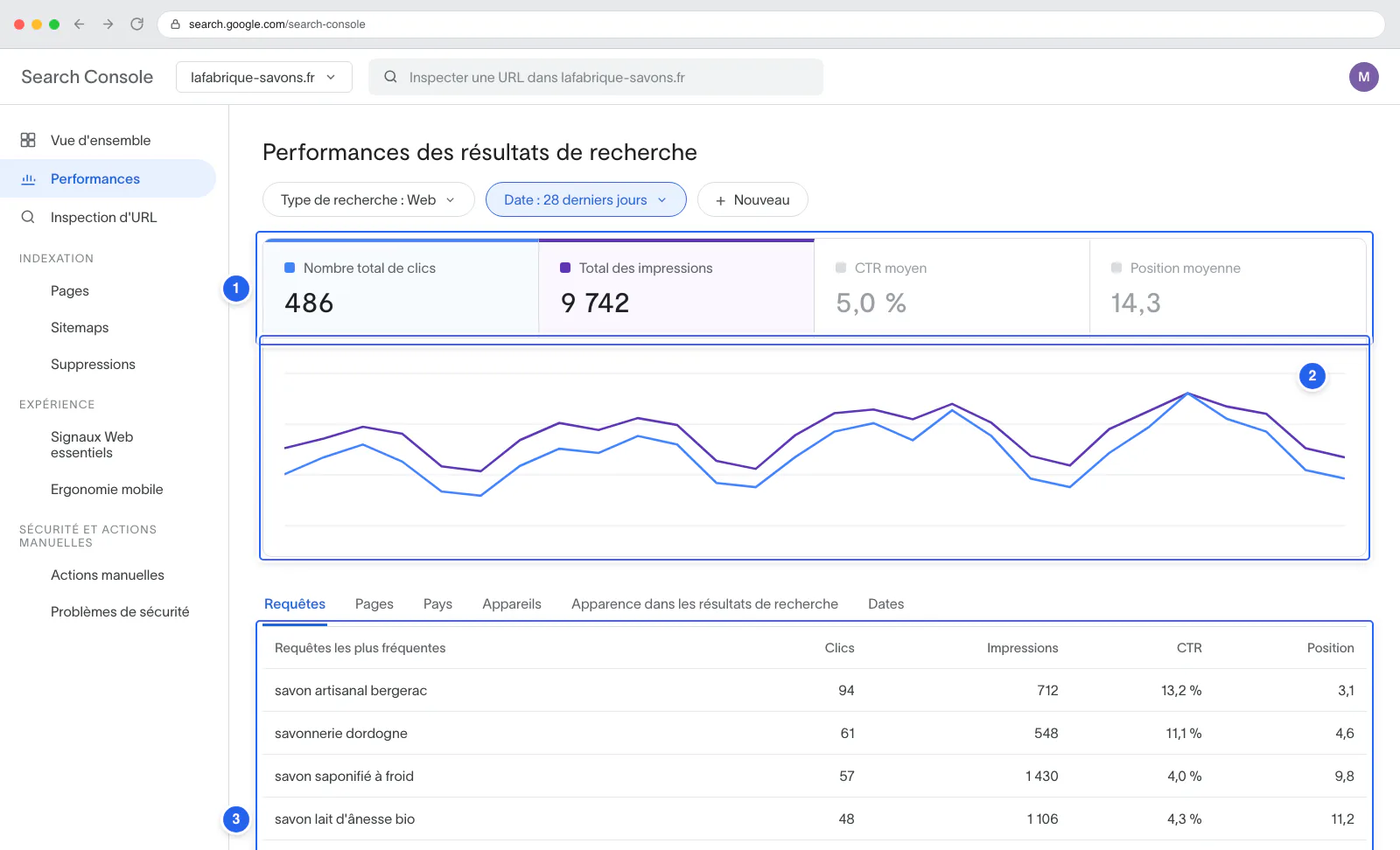The height and width of the screenshot is (850, 1400).
Task: Reload the page with refresh icon
Action: [137, 24]
